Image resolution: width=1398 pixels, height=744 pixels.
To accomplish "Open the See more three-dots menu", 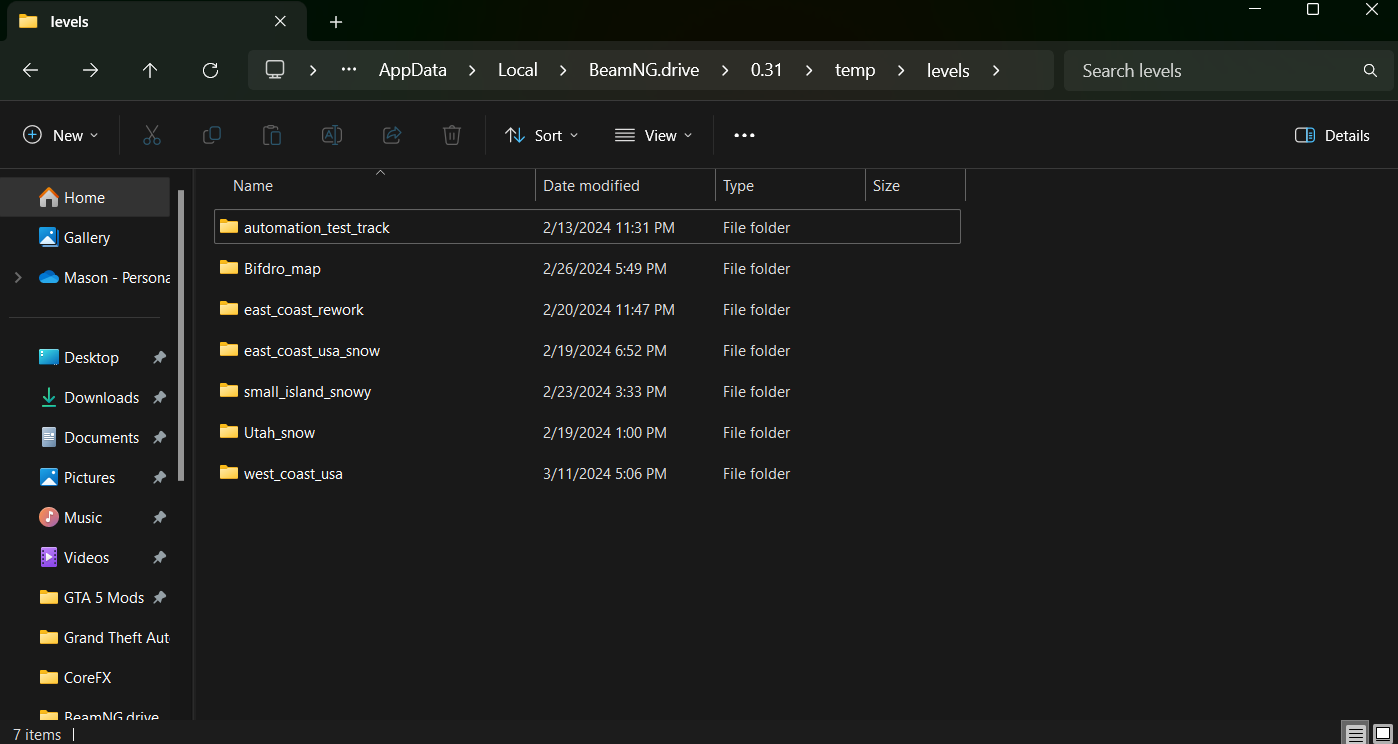I will click(x=744, y=135).
